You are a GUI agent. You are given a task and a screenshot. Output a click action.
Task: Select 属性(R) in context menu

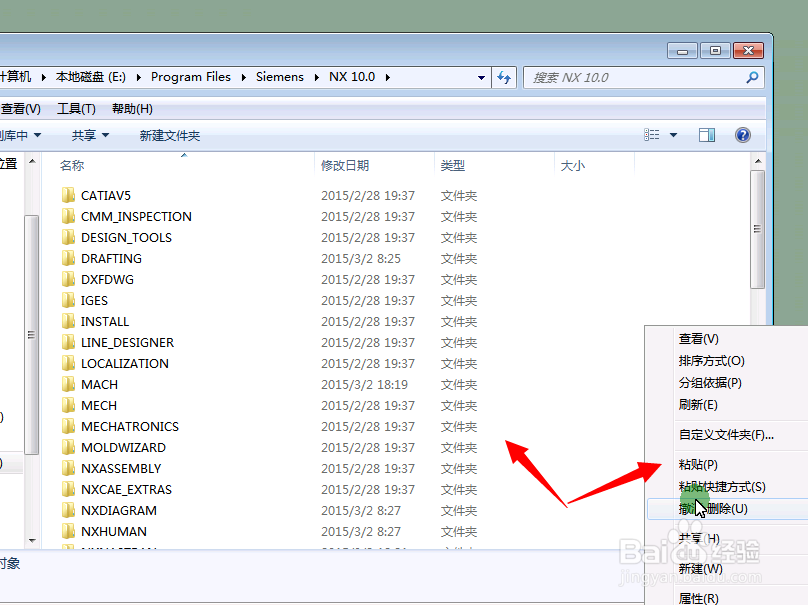(698, 598)
